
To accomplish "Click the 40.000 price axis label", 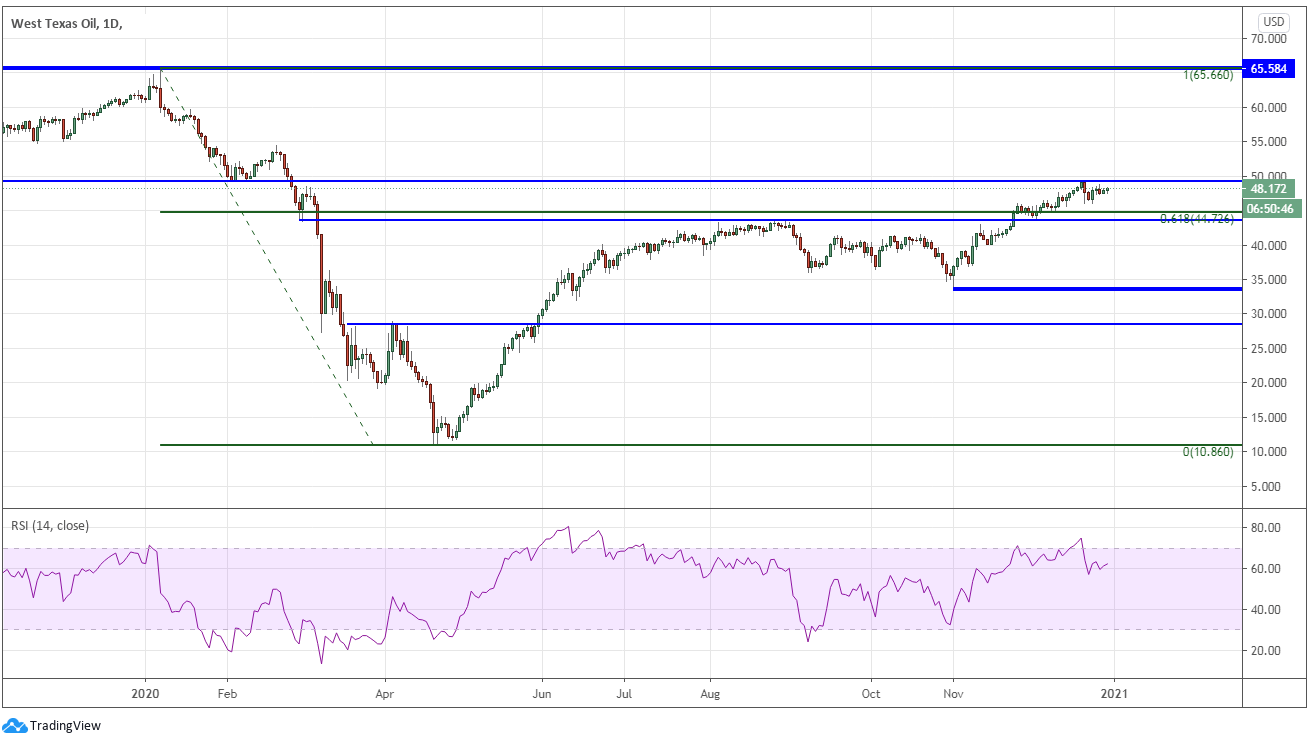I will (x=1268, y=245).
